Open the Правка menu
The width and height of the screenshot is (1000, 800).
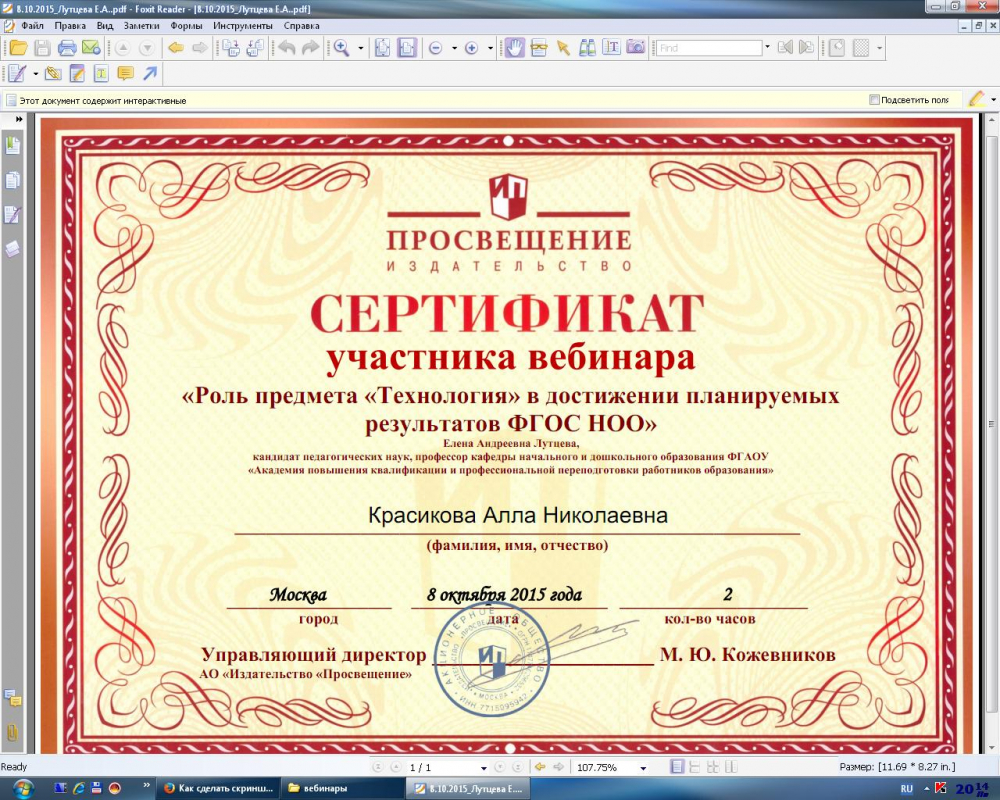tap(70, 26)
